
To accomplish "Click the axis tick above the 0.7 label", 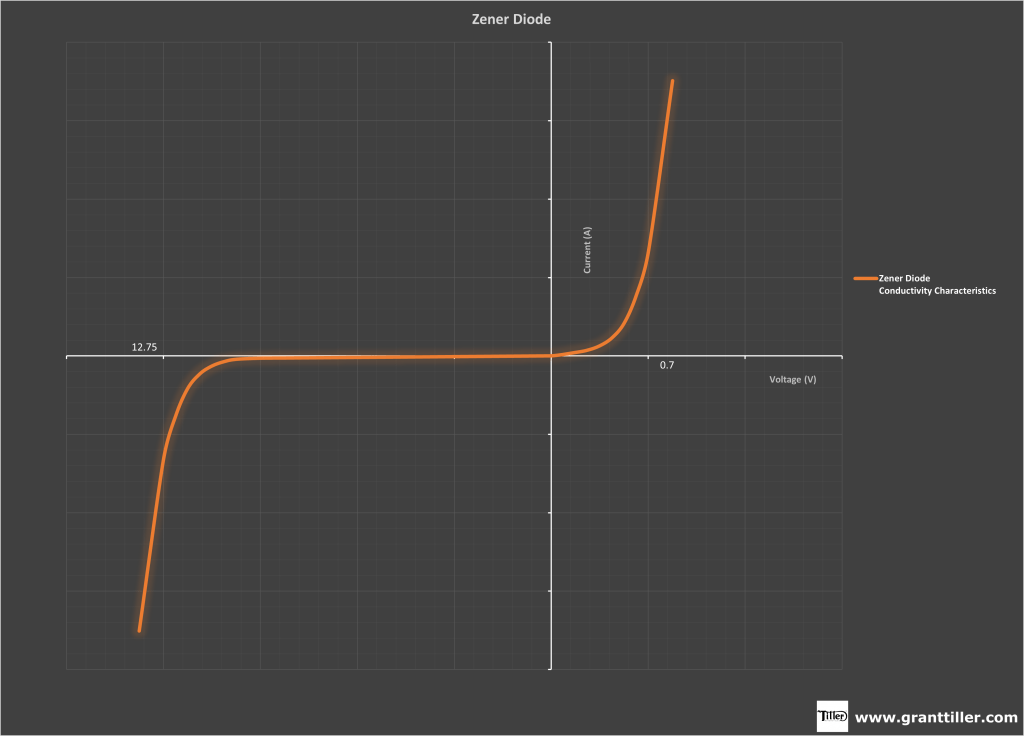I will pos(648,355).
